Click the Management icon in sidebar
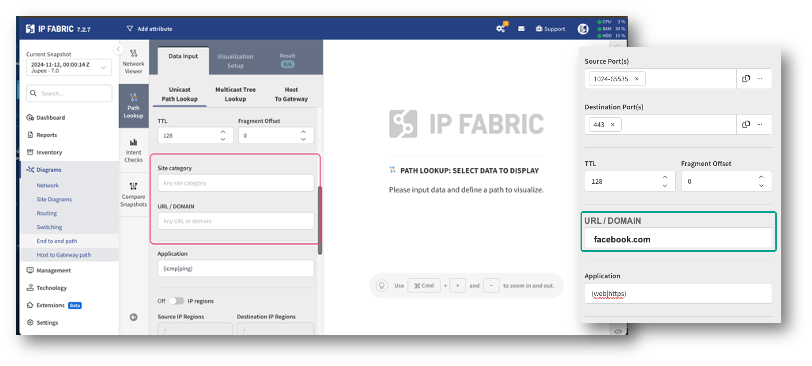 30,270
